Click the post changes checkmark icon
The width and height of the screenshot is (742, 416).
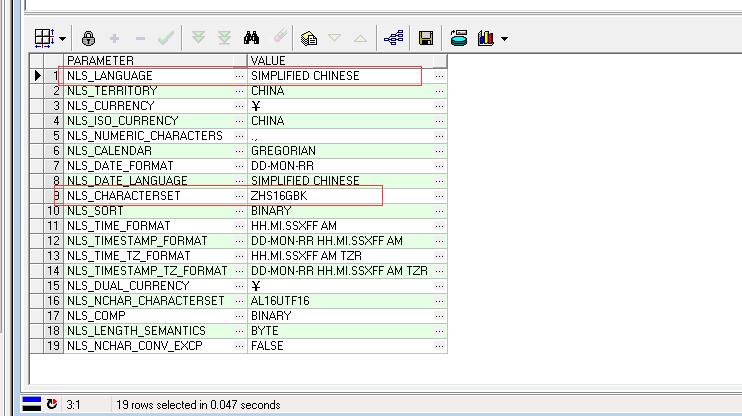(166, 38)
